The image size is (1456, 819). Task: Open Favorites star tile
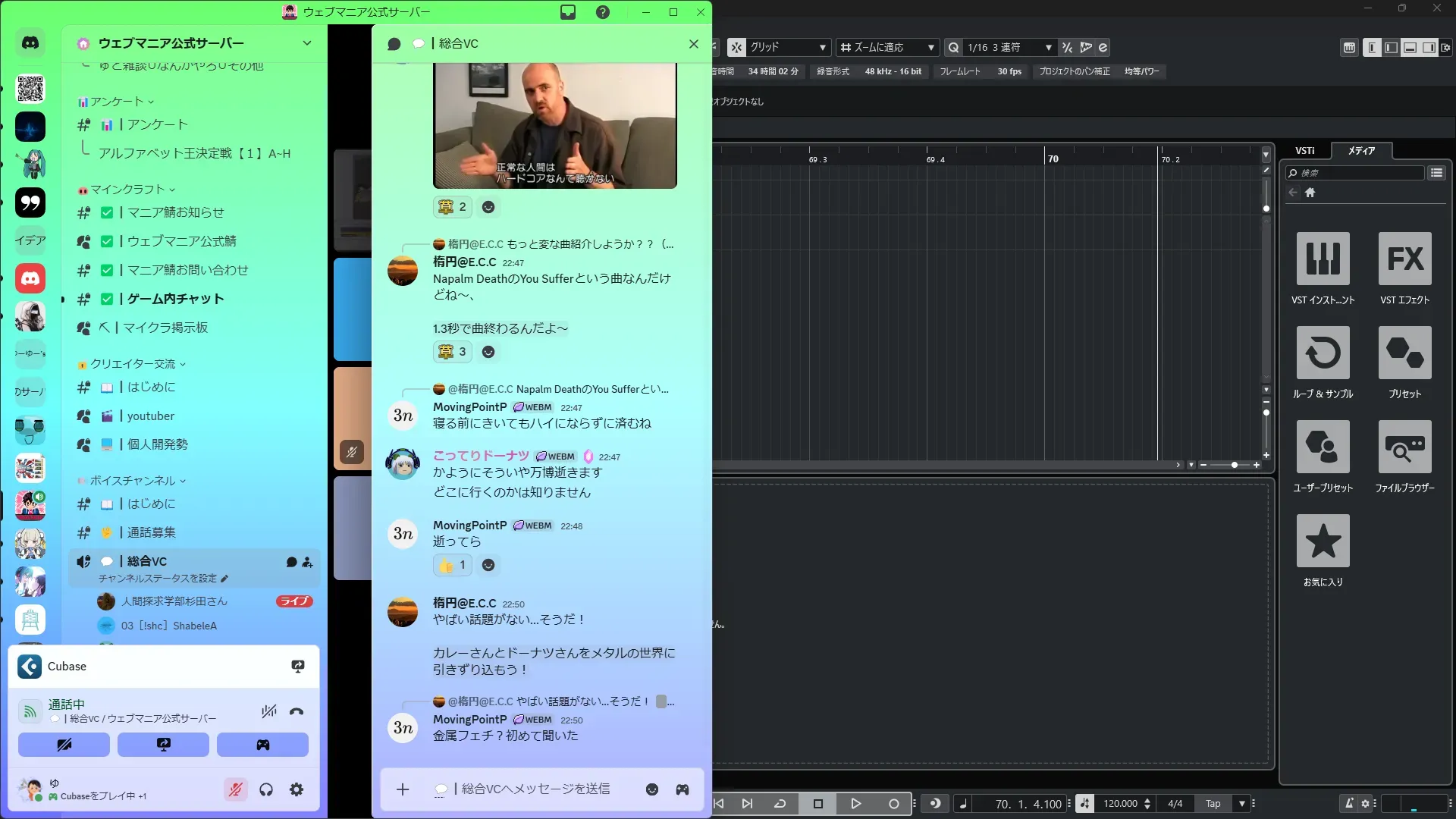(x=1323, y=541)
